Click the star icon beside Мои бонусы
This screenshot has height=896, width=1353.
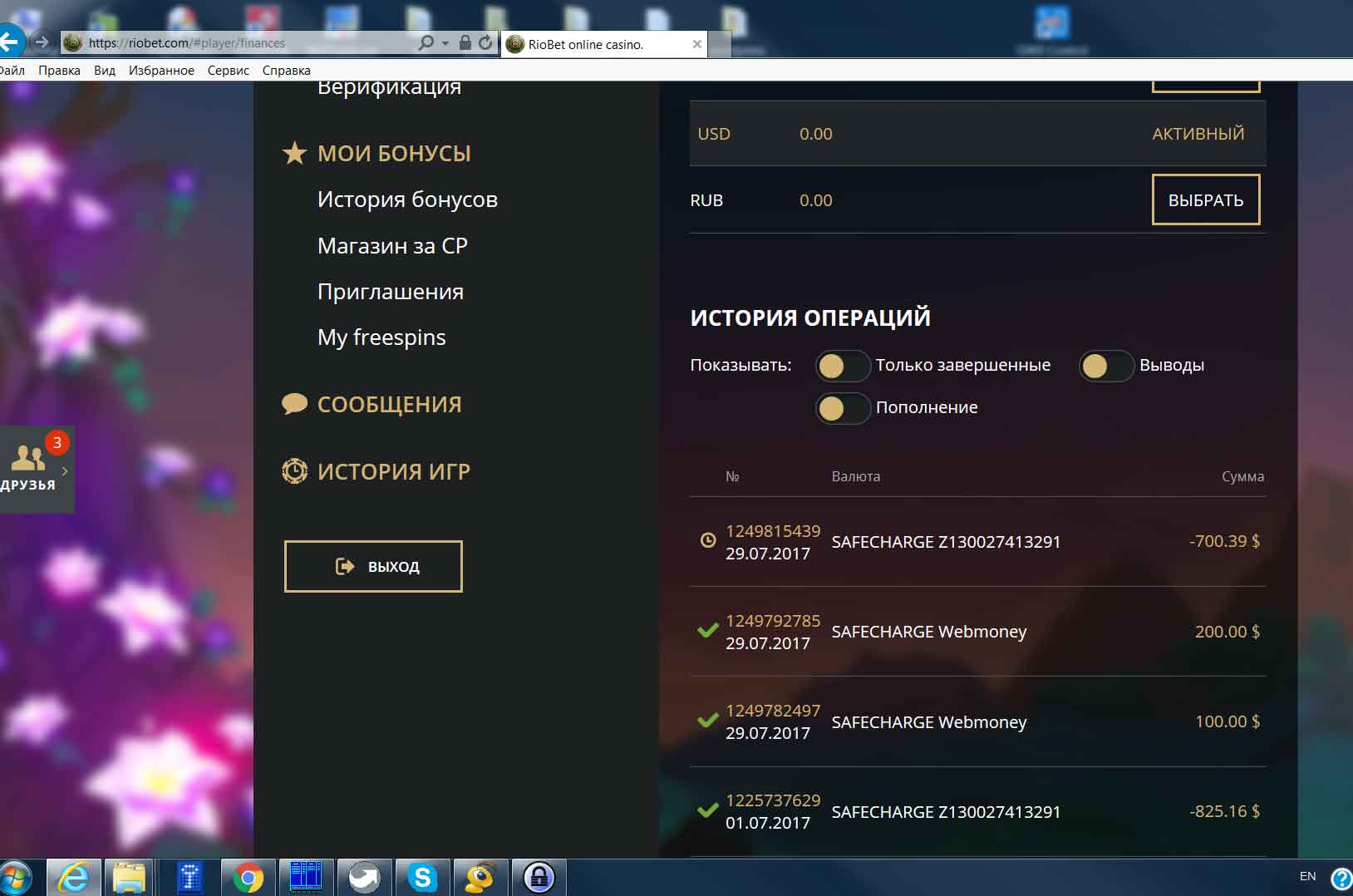pos(294,153)
